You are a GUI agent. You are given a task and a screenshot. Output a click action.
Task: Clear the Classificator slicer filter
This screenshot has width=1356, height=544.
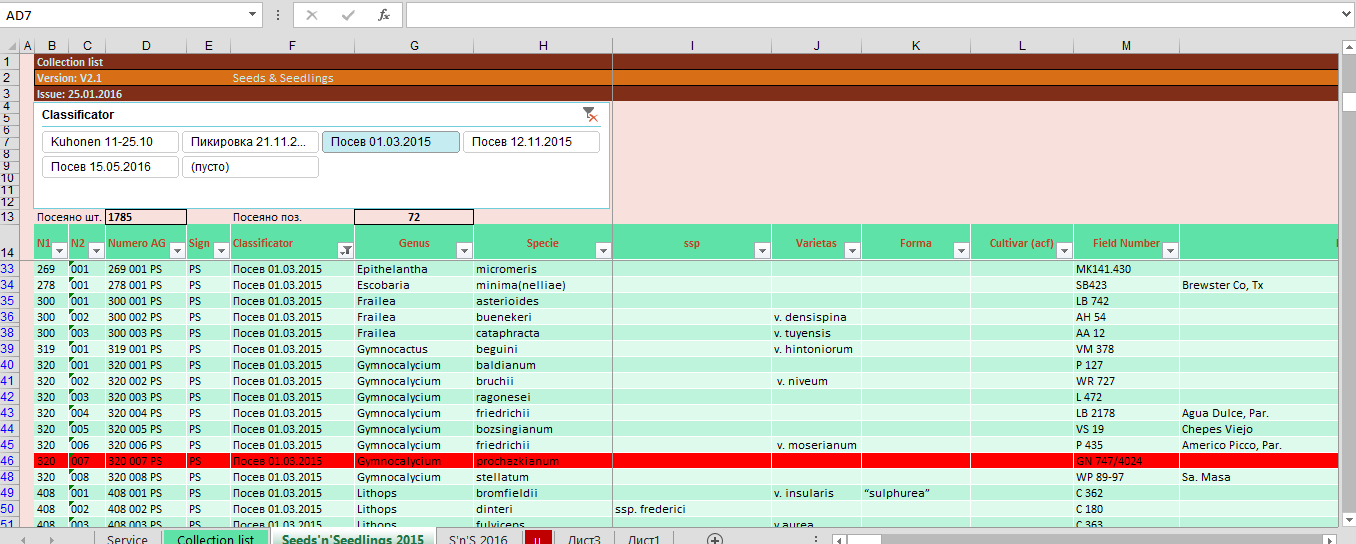pyautogui.click(x=590, y=115)
